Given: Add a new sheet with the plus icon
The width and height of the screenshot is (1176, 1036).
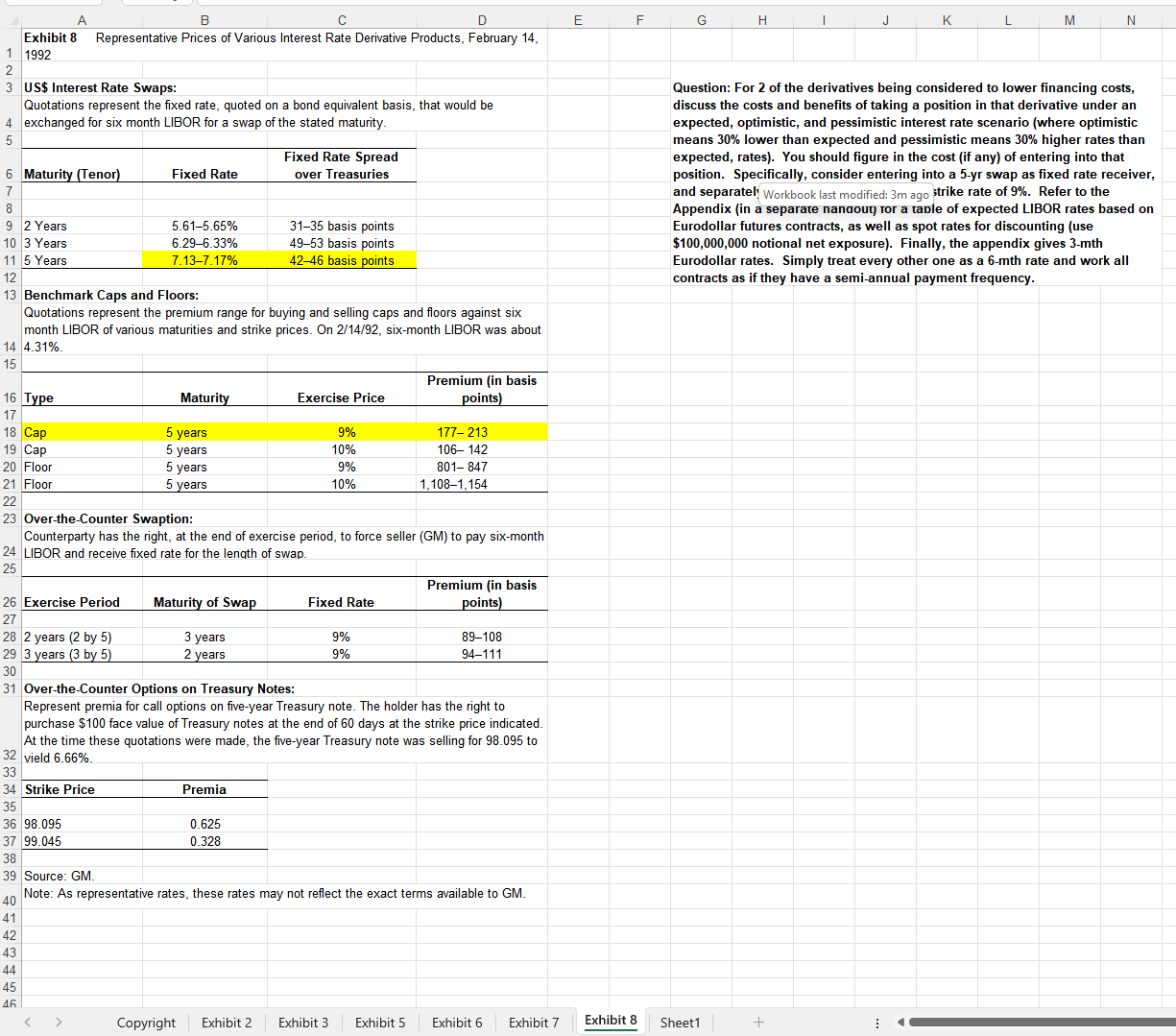Looking at the screenshot, I should point(758,1023).
